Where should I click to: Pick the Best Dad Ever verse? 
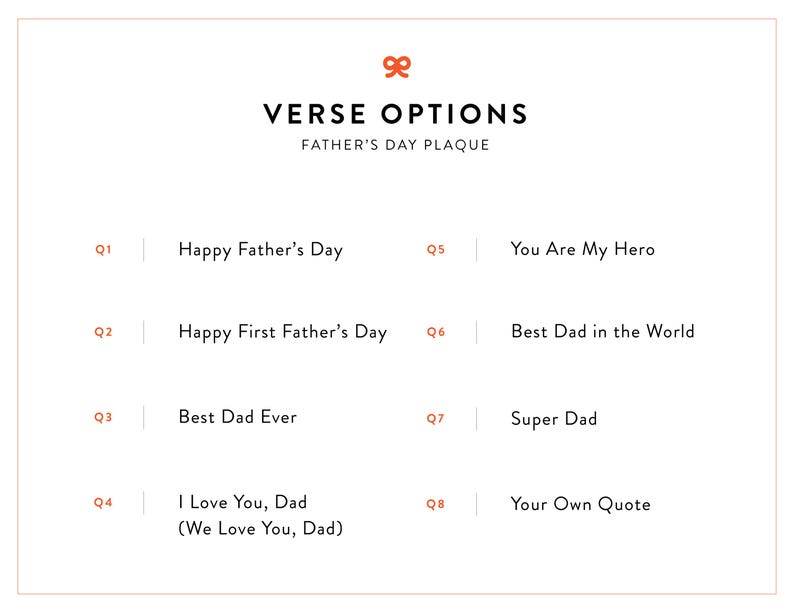(x=237, y=417)
